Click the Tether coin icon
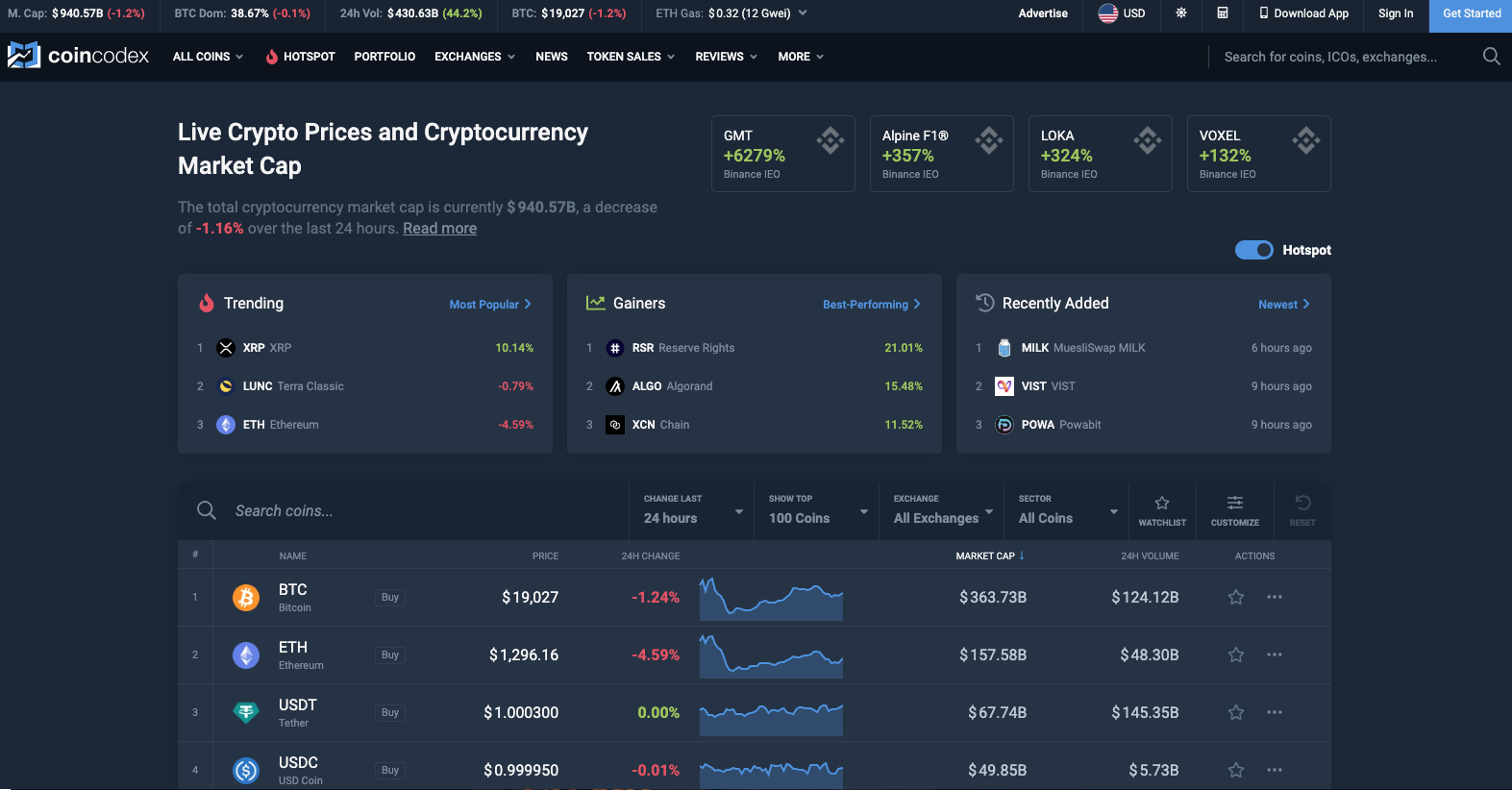The width and height of the screenshot is (1512, 790). [246, 712]
